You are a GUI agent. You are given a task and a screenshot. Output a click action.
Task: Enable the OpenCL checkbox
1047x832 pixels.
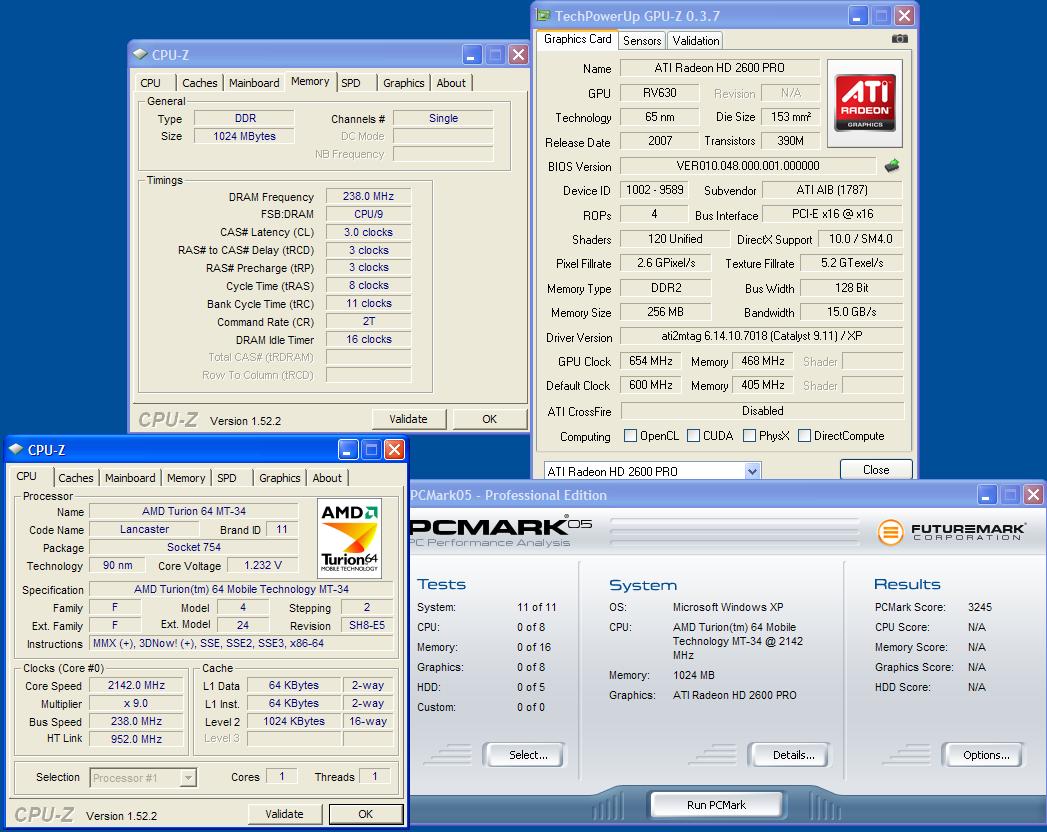point(630,435)
